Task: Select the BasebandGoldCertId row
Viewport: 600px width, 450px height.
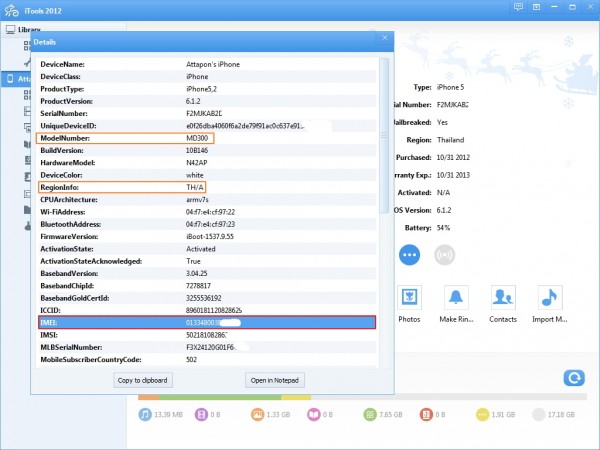Action: pos(207,298)
